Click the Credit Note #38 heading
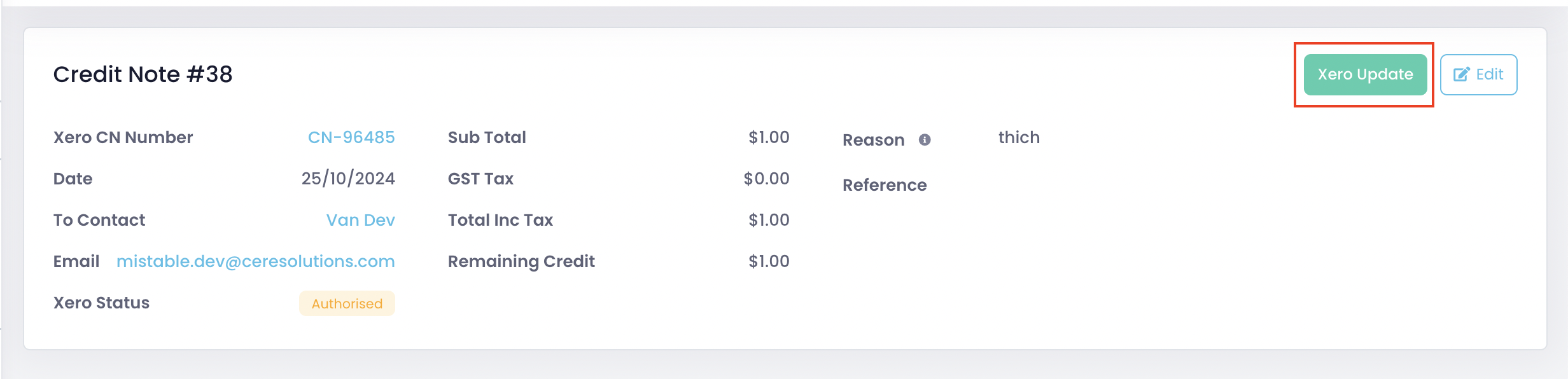The image size is (1568, 379). click(x=143, y=74)
